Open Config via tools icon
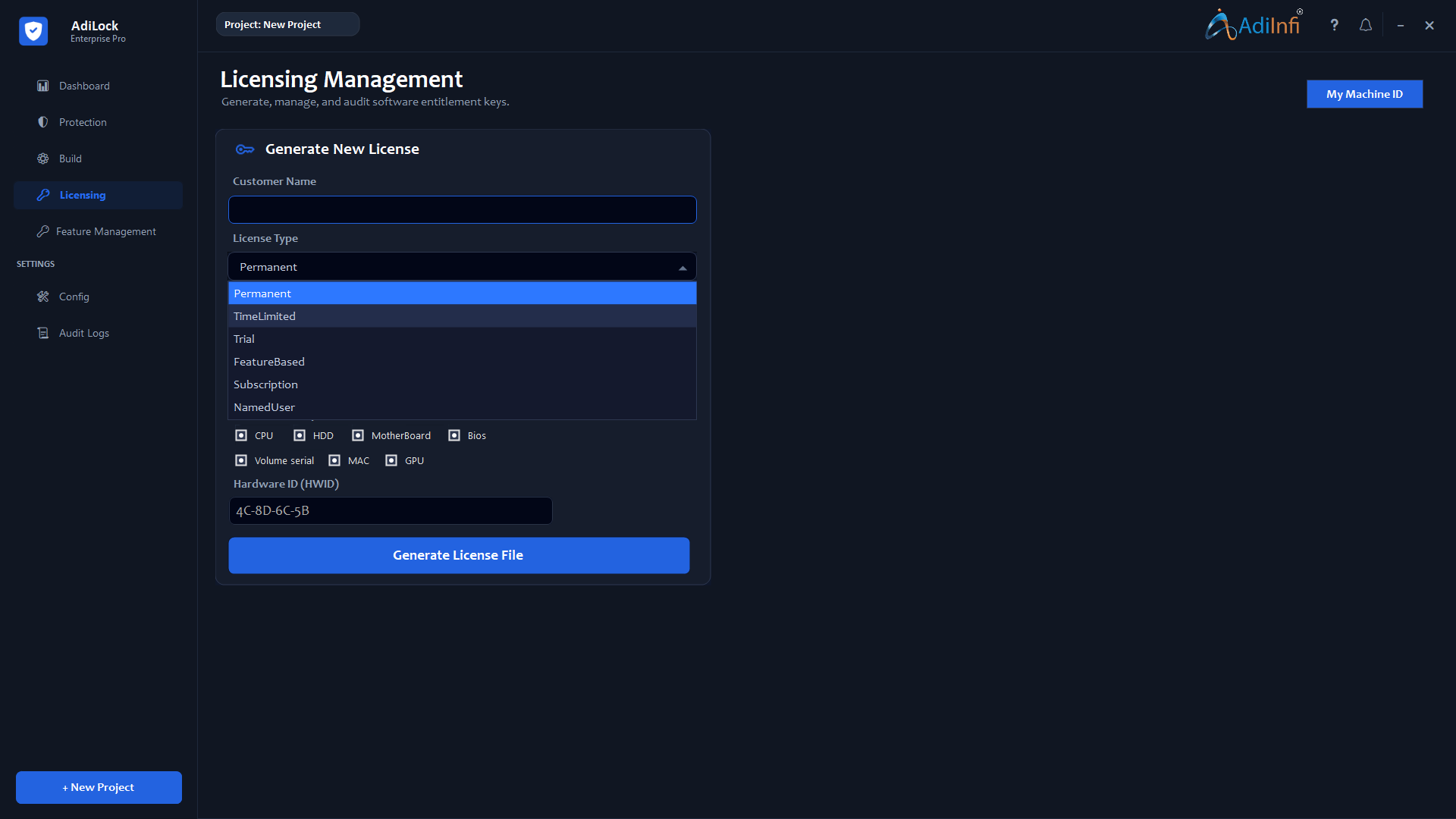 (x=43, y=297)
